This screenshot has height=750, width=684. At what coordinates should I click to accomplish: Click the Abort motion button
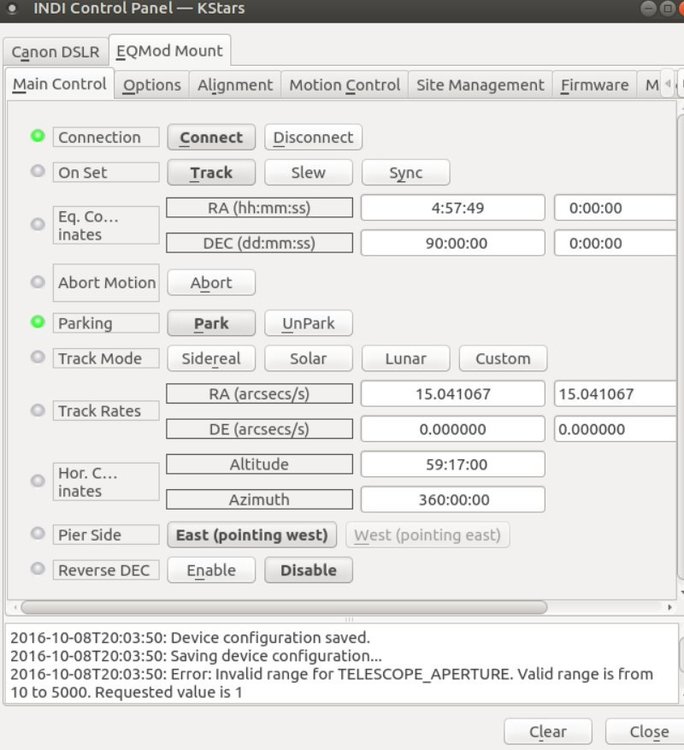(211, 283)
